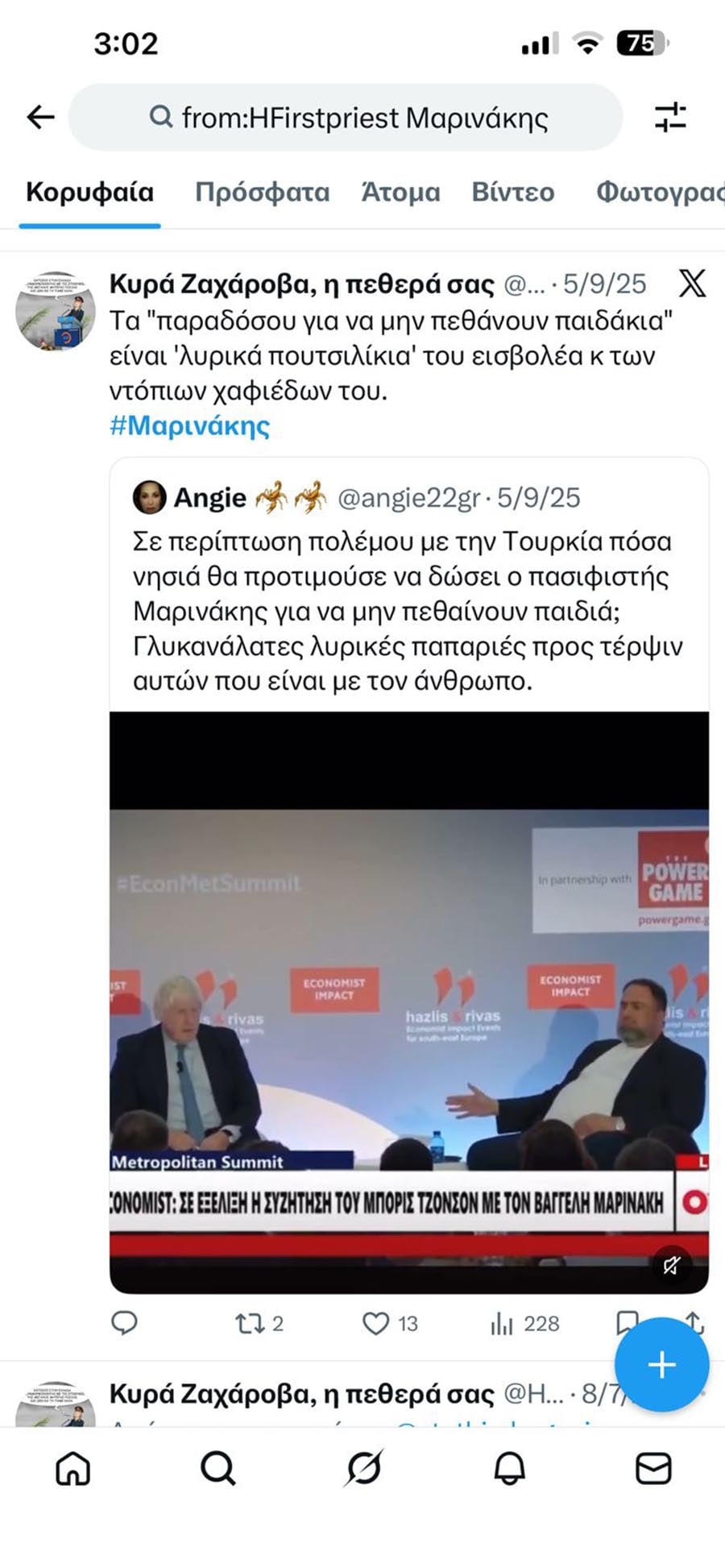
Task: Open Grok from the bottom bar
Action: pos(363,1469)
